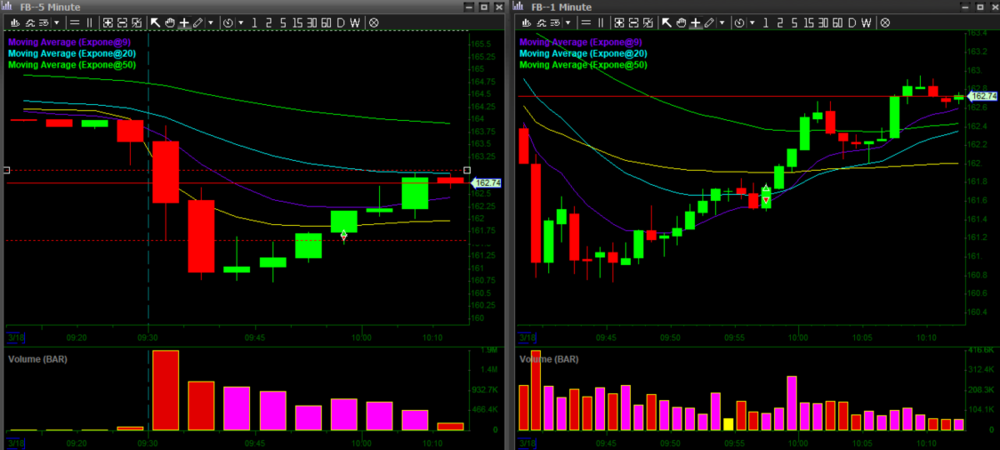Open chart type dropdown arrow in 5 Minute toolbar
The image size is (1000, 450).
pyautogui.click(x=56, y=22)
